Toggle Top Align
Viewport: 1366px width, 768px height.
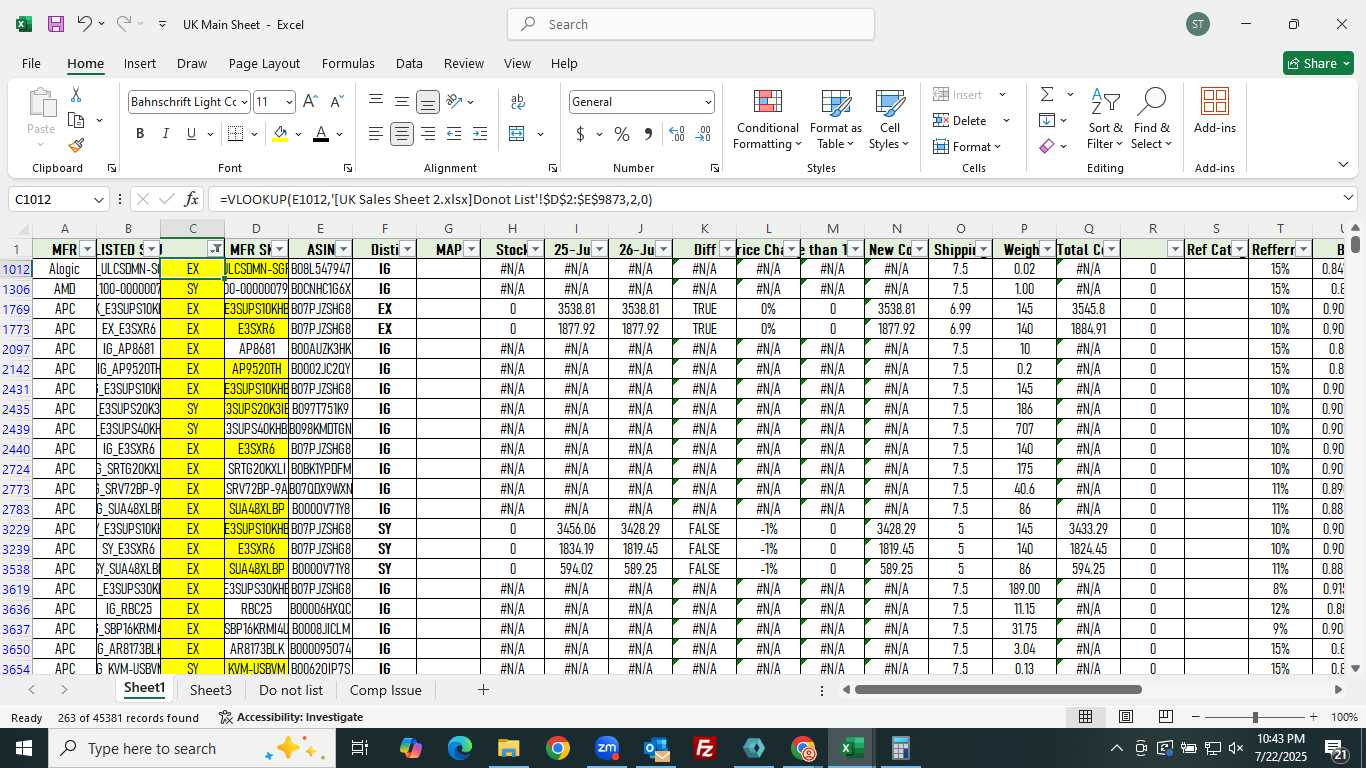pyautogui.click(x=376, y=102)
